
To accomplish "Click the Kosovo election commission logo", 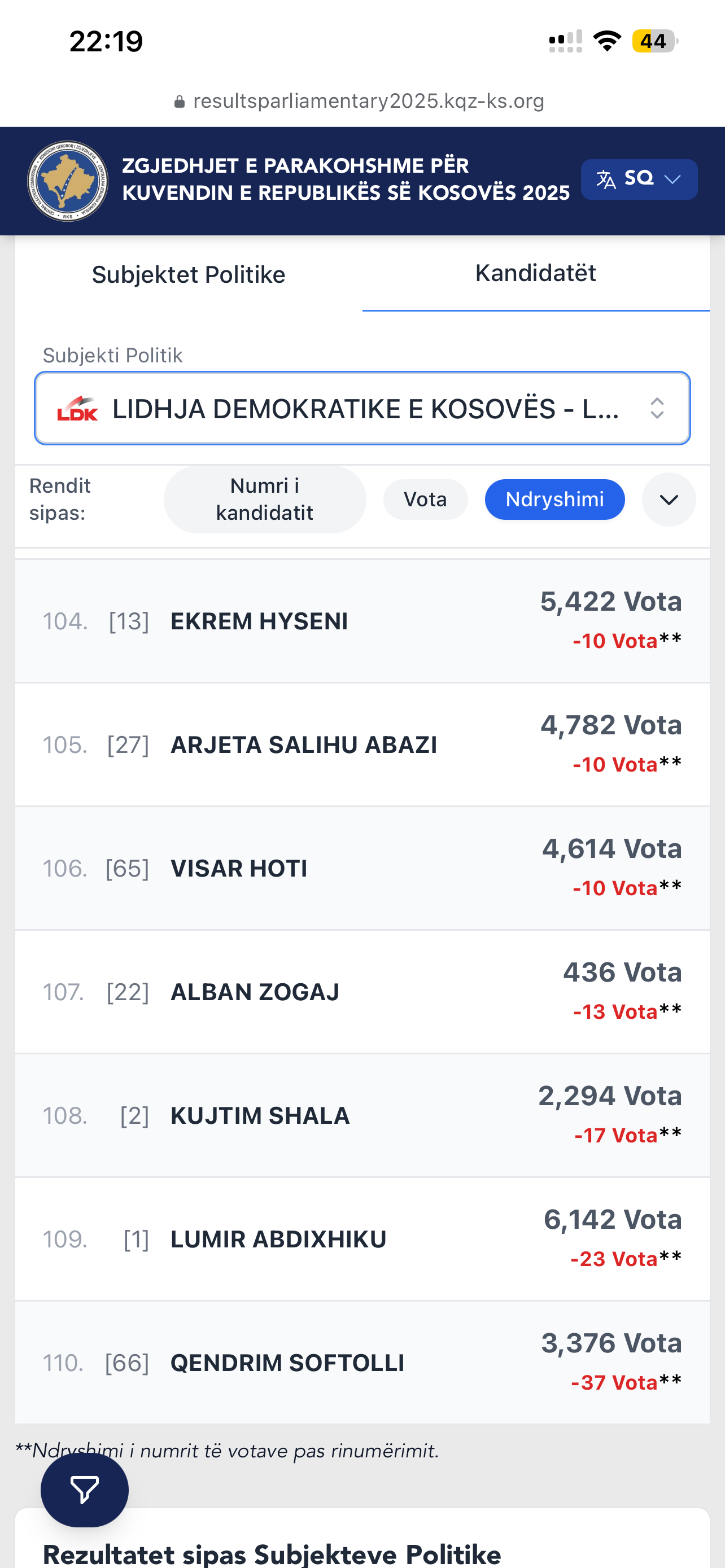I will 68,181.
